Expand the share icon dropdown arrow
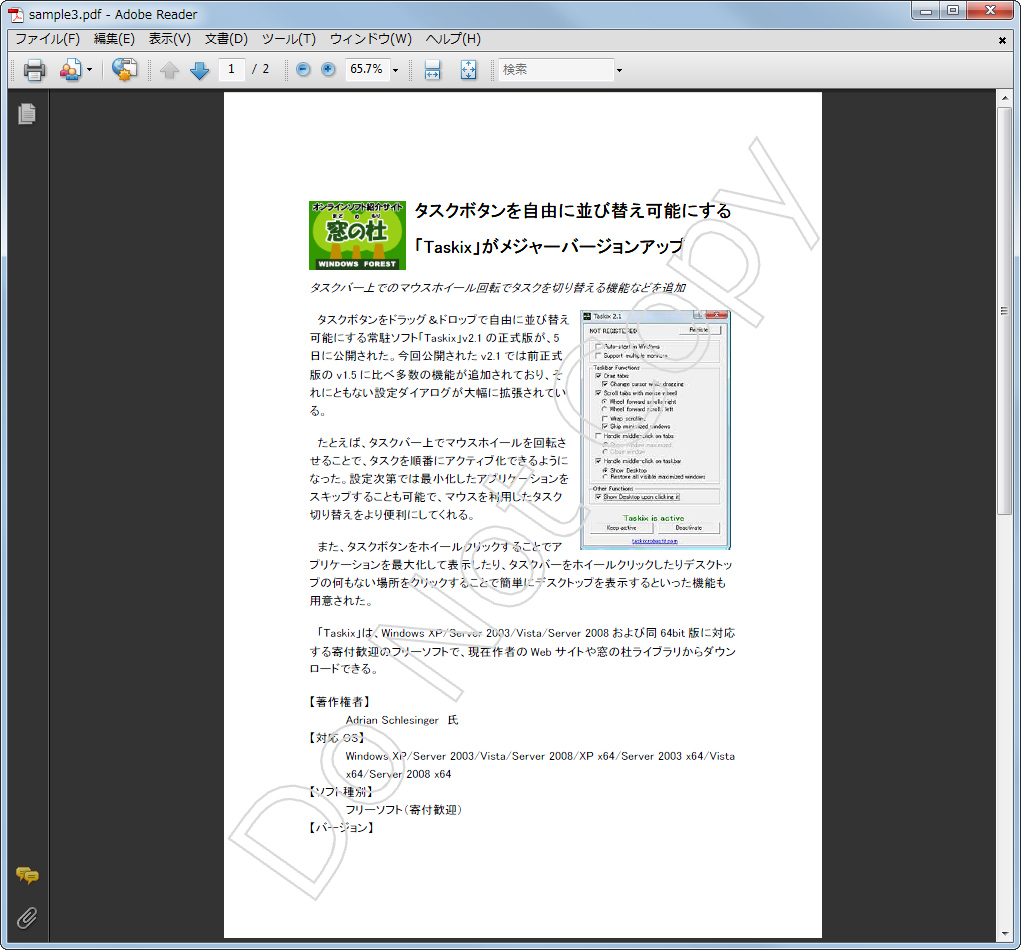Screen dimensions: 1021x950 coord(89,70)
